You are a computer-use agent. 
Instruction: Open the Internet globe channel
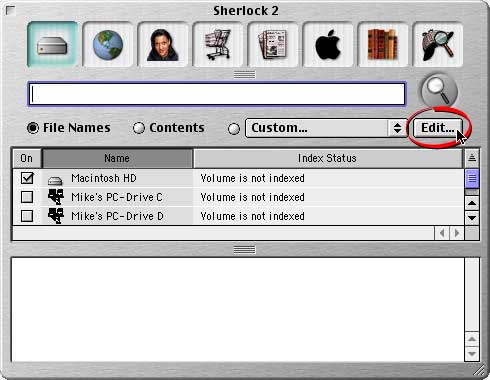[x=108, y=44]
